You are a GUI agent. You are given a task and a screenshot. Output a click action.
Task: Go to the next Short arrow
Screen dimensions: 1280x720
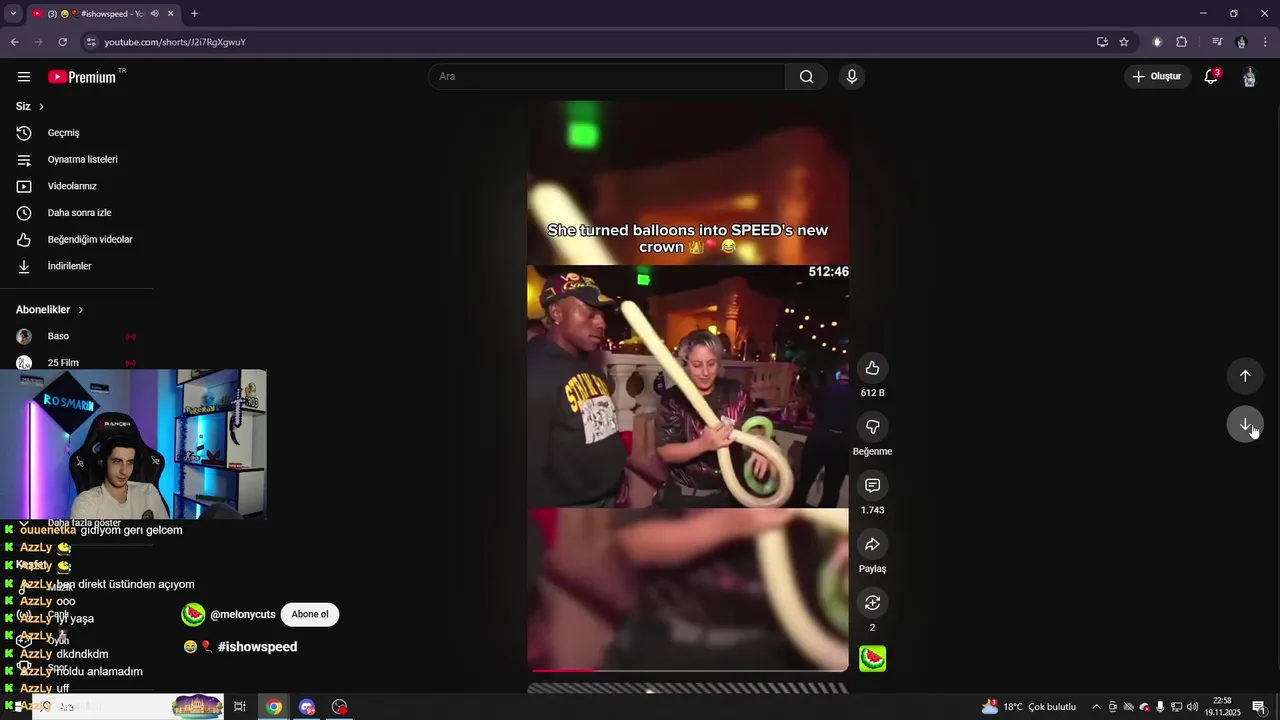(1245, 425)
